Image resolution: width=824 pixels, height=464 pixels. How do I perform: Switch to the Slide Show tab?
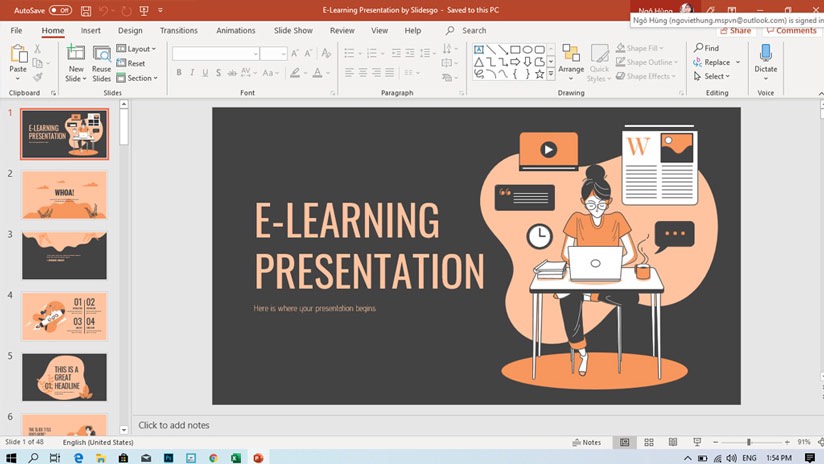point(293,30)
